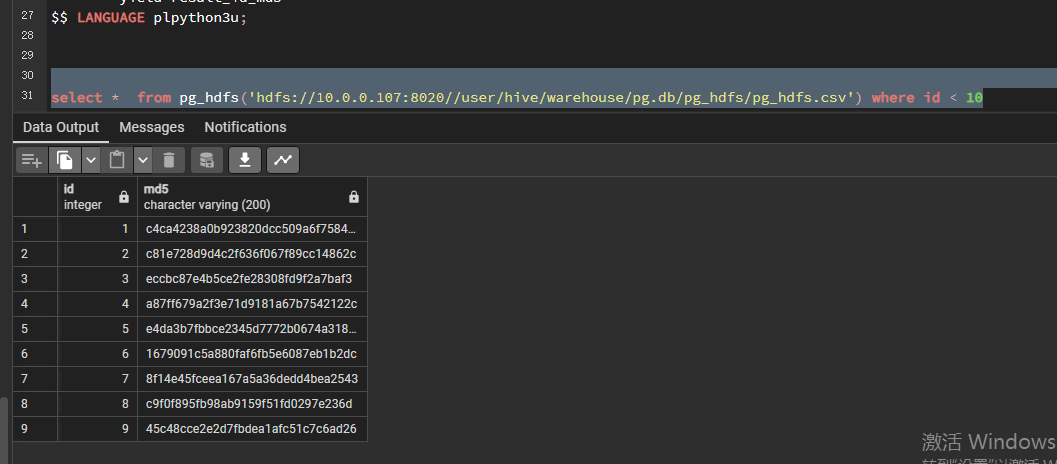Screen dimensions: 1057x464
Task: Click cell 8f14e45fceea167a5a36dedd4bea2543
Action: coord(253,379)
